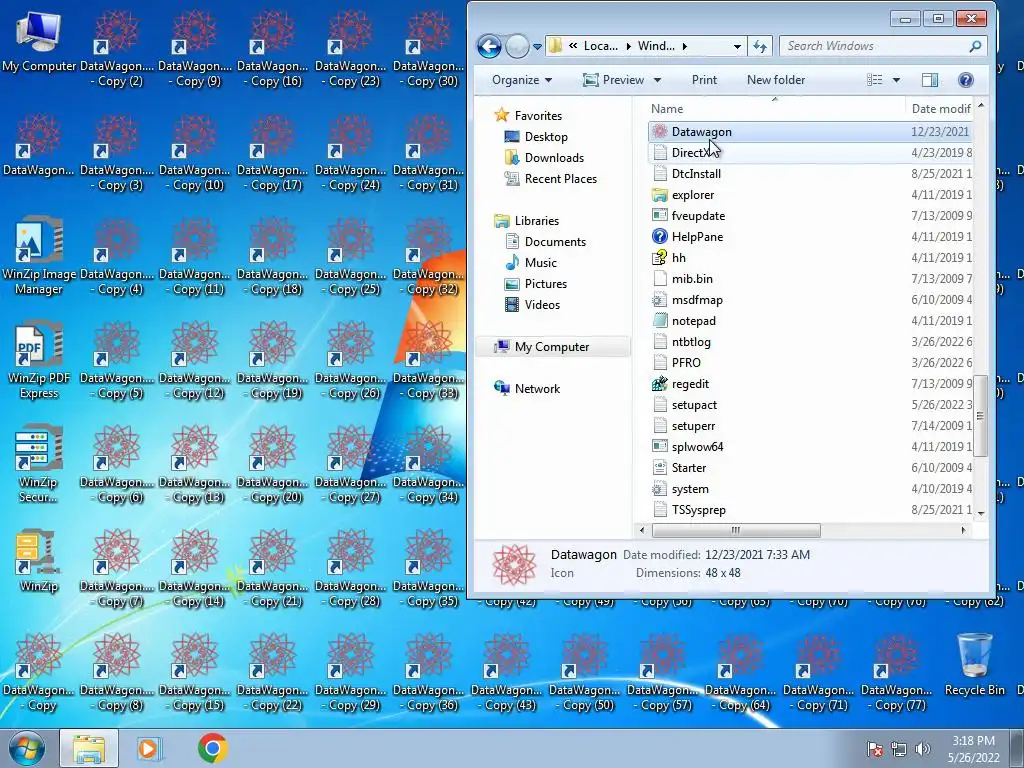Viewport: 1024px width, 768px height.
Task: Open recent pages dropdown next to Forward
Action: click(x=537, y=47)
